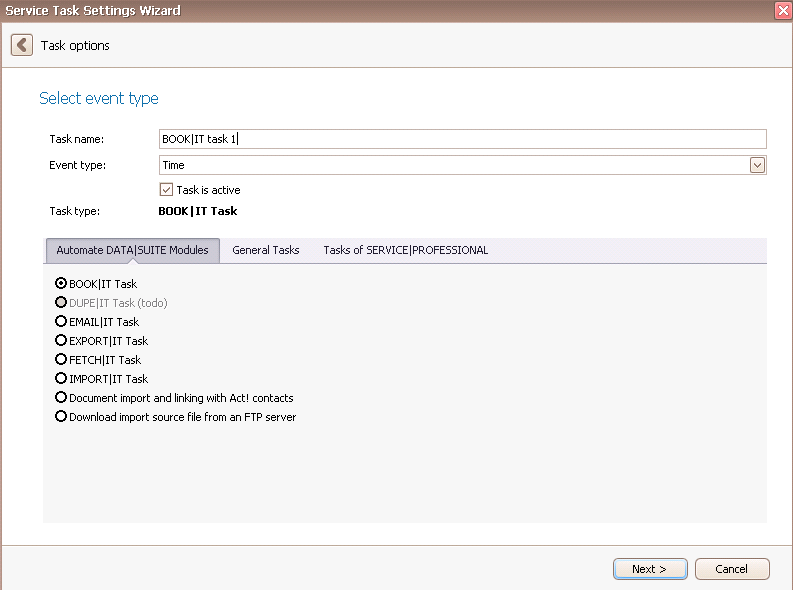
Task: Select BOOK|IT Task radio button
Action: 61,283
